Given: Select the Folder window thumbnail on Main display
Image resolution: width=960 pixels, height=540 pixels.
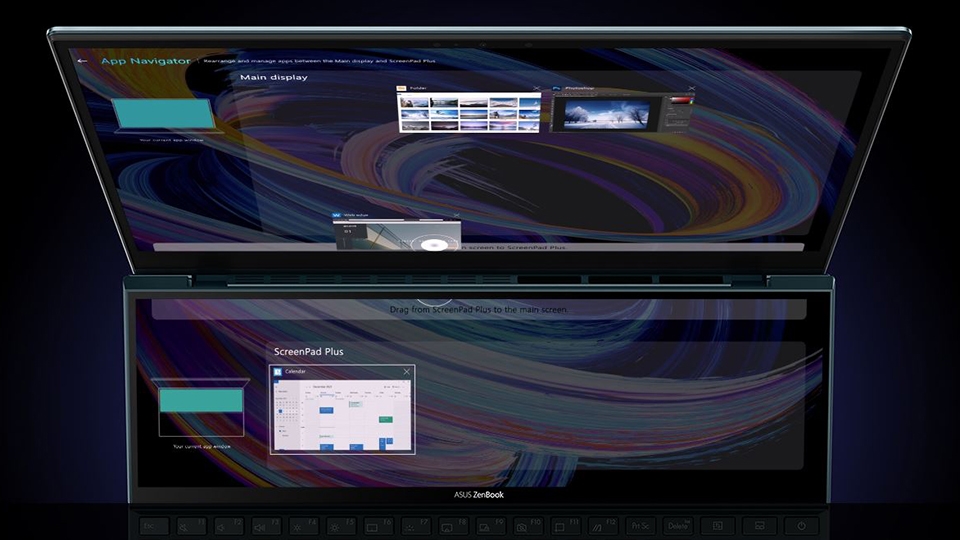Looking at the screenshot, I should point(470,113).
